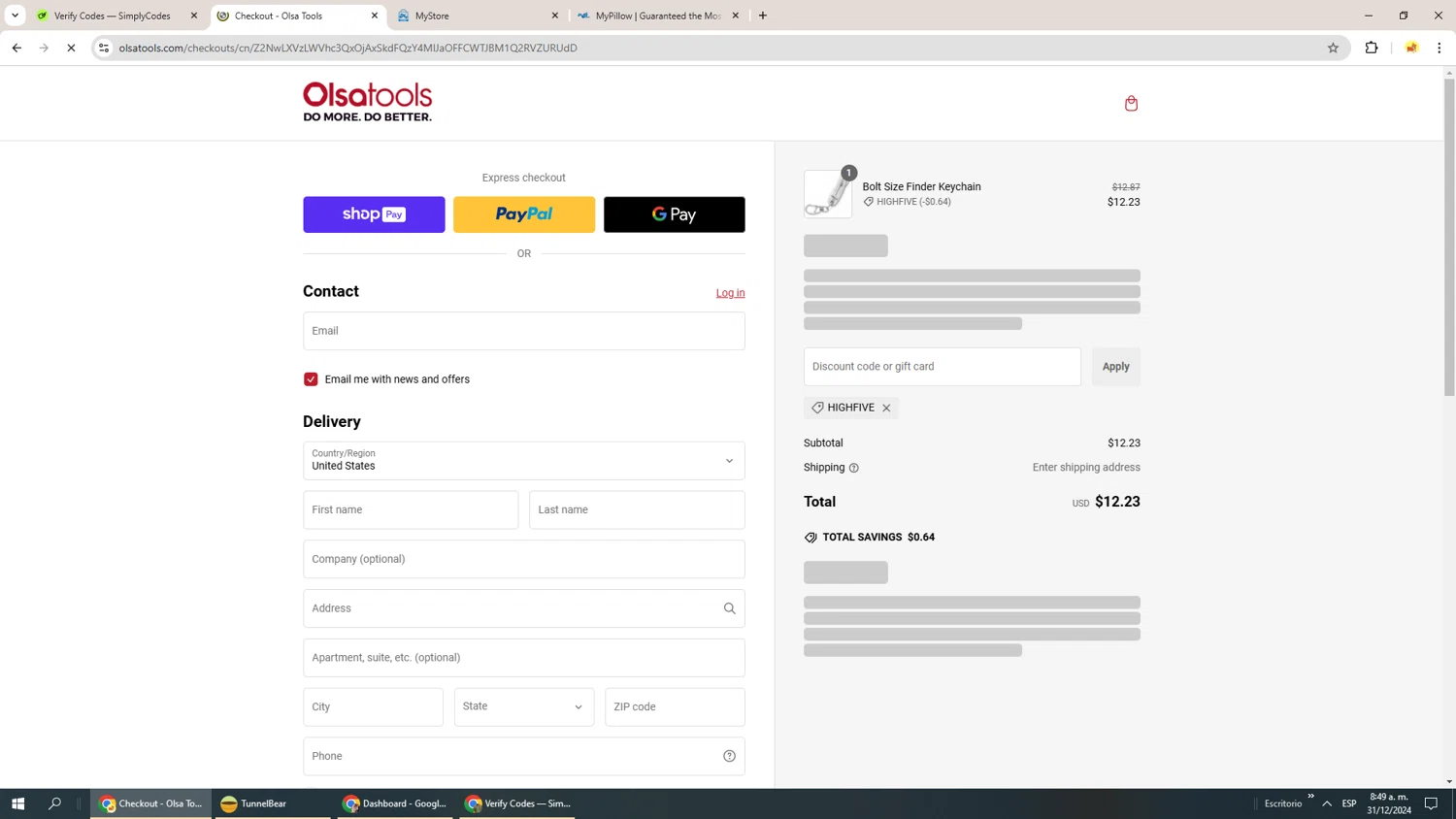Click the Email input field
Image resolution: width=1456 pixels, height=819 pixels.
tap(524, 331)
